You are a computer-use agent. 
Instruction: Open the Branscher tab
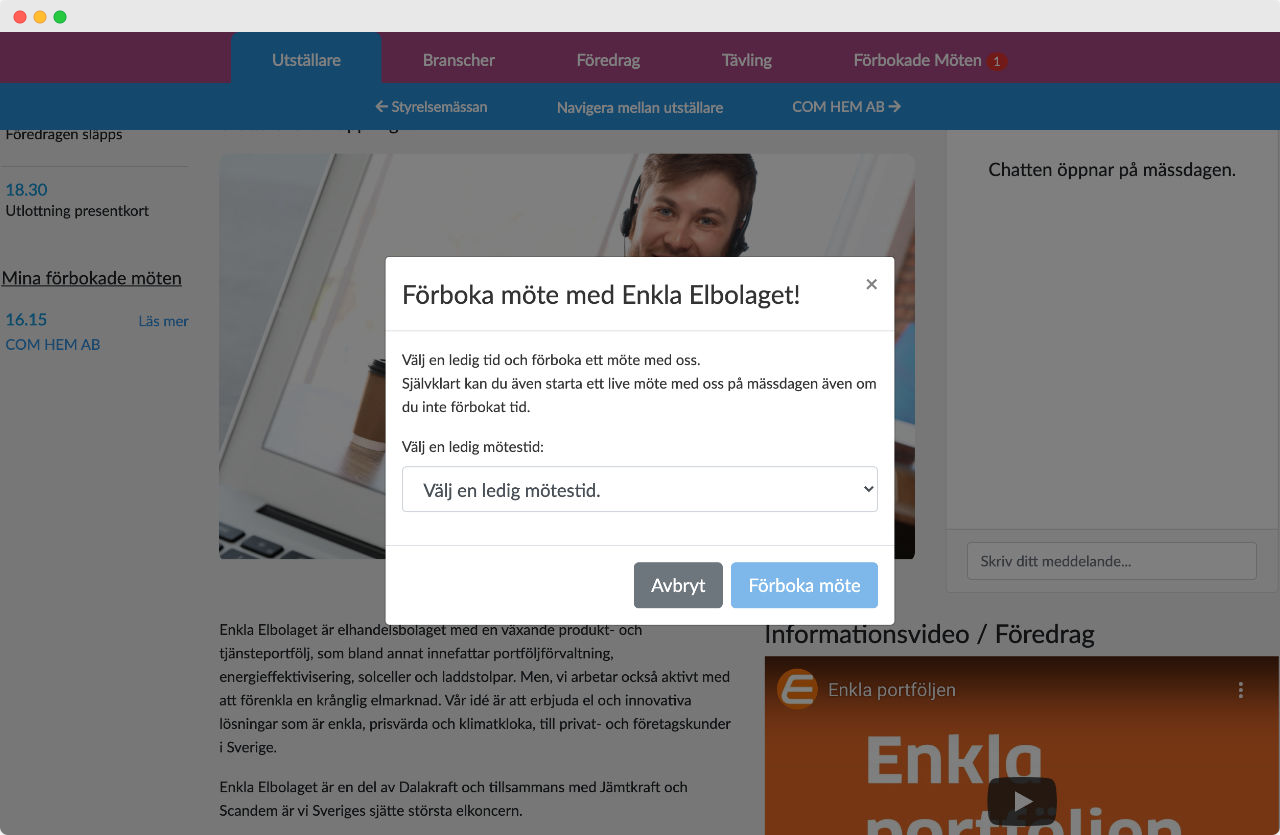[459, 60]
